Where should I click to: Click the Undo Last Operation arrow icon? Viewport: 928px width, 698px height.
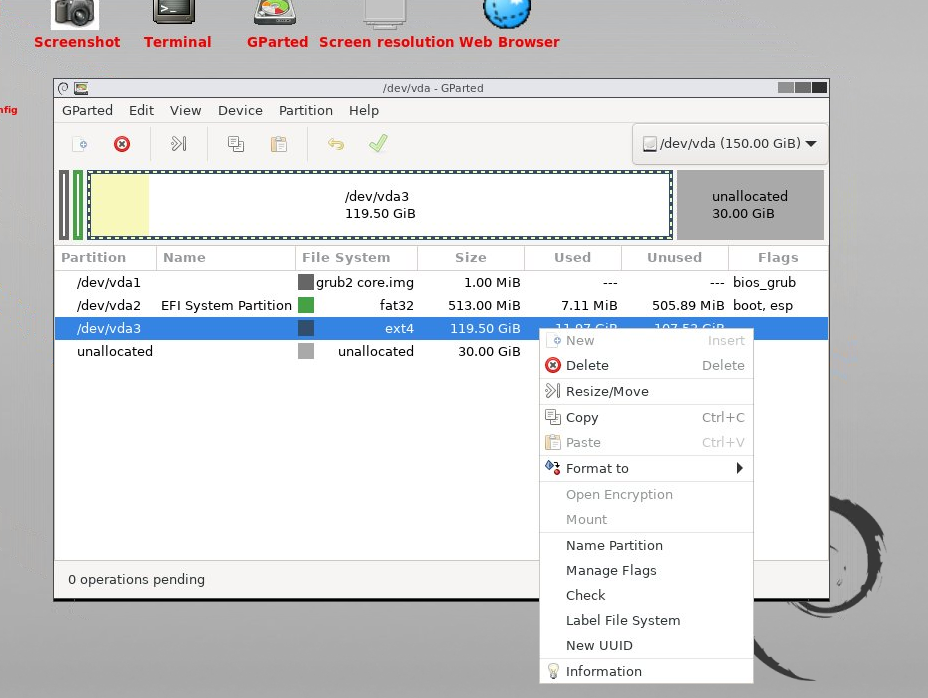click(x=336, y=144)
